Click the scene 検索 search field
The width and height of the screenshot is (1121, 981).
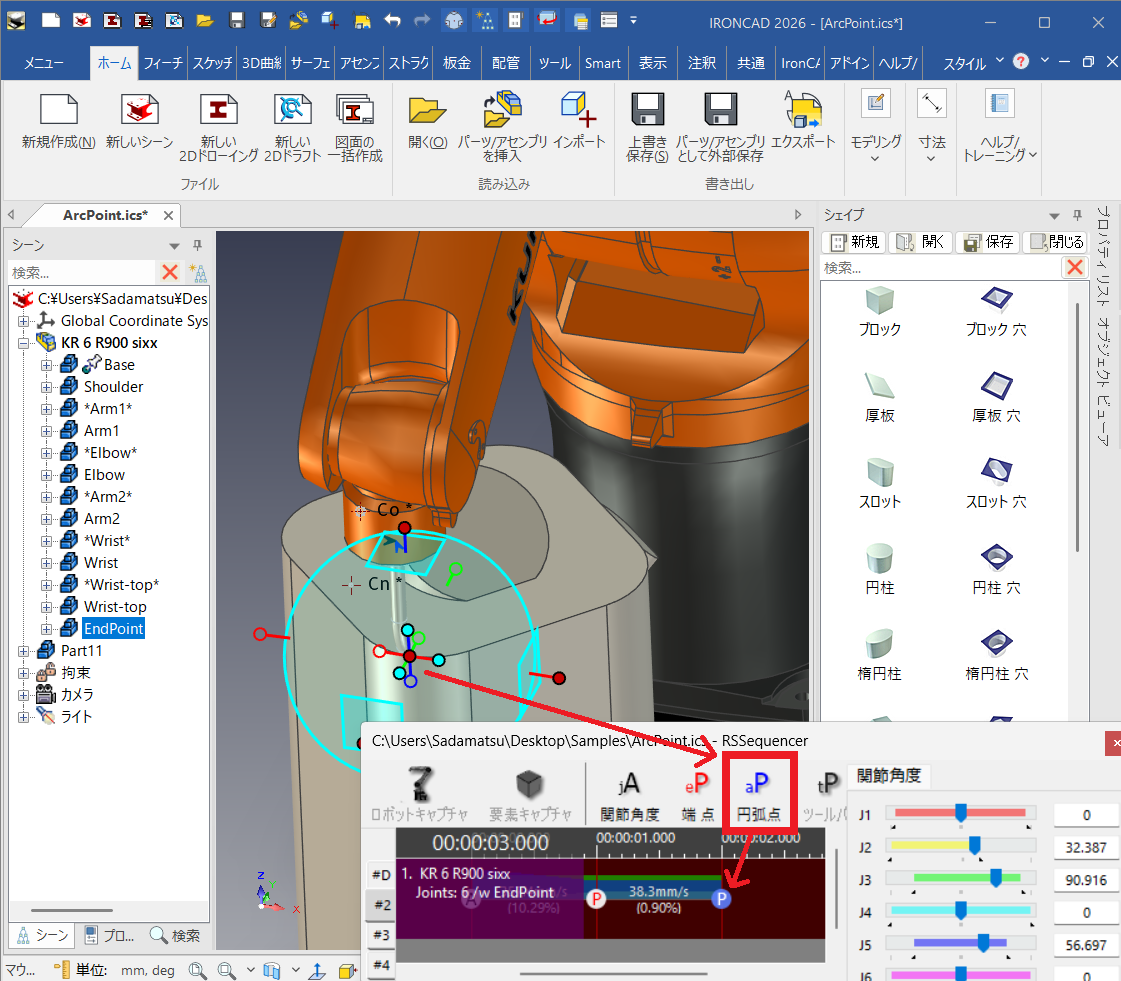(82, 272)
